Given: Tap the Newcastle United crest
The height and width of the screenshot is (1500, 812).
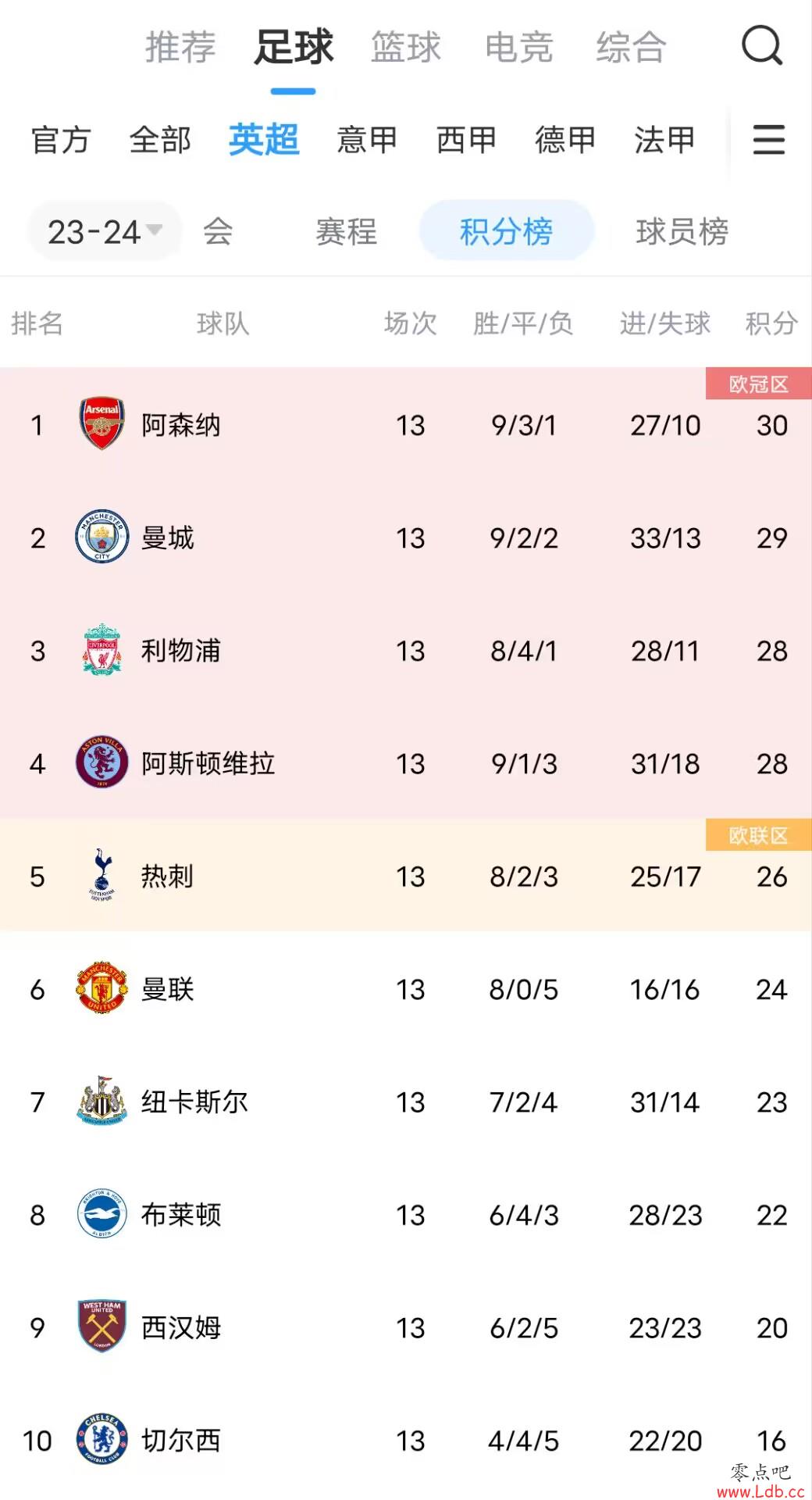Looking at the screenshot, I should pos(102,1101).
